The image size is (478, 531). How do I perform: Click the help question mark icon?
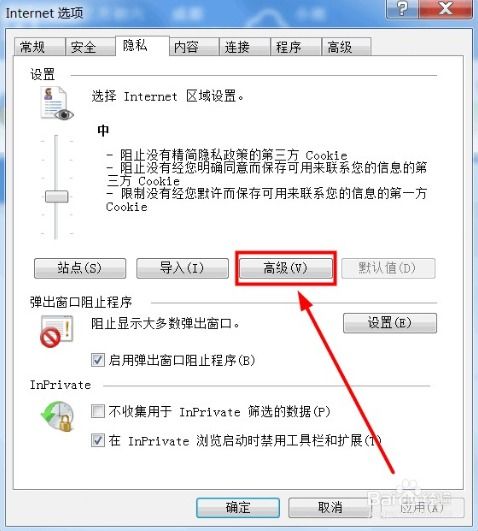(402, 8)
